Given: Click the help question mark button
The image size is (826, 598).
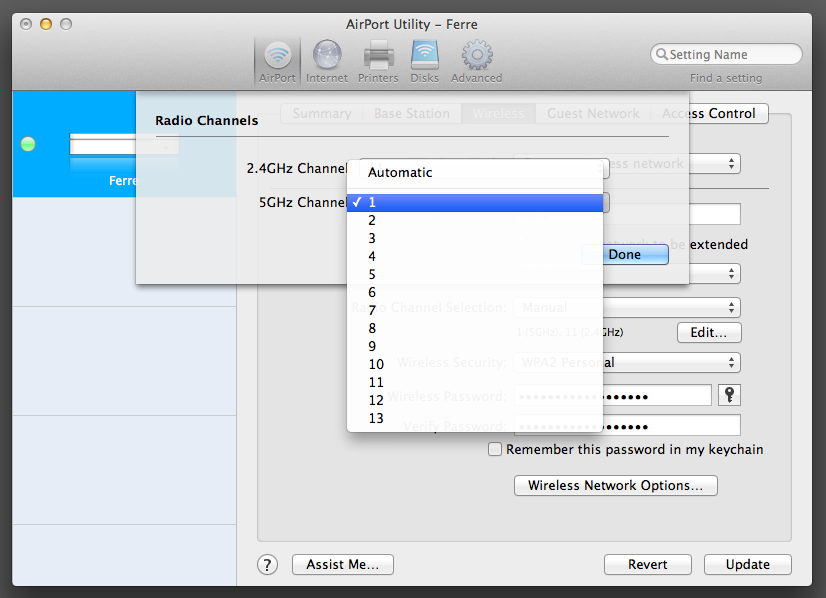Looking at the screenshot, I should 268,565.
